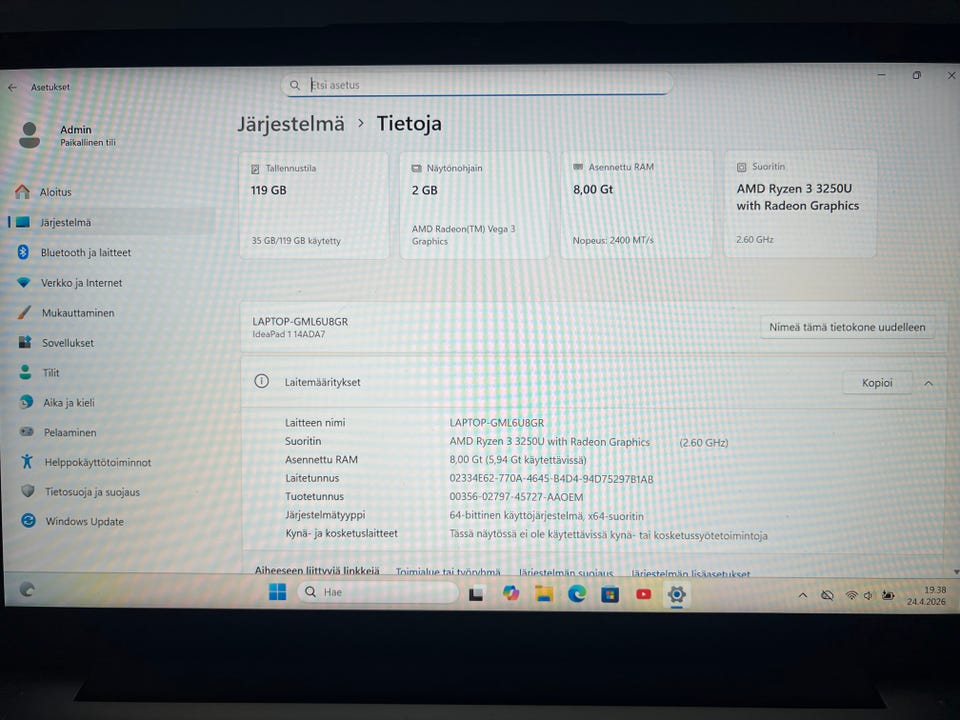Open the Verkko ja Internet wifi icon
The image size is (960, 720).
(x=23, y=282)
